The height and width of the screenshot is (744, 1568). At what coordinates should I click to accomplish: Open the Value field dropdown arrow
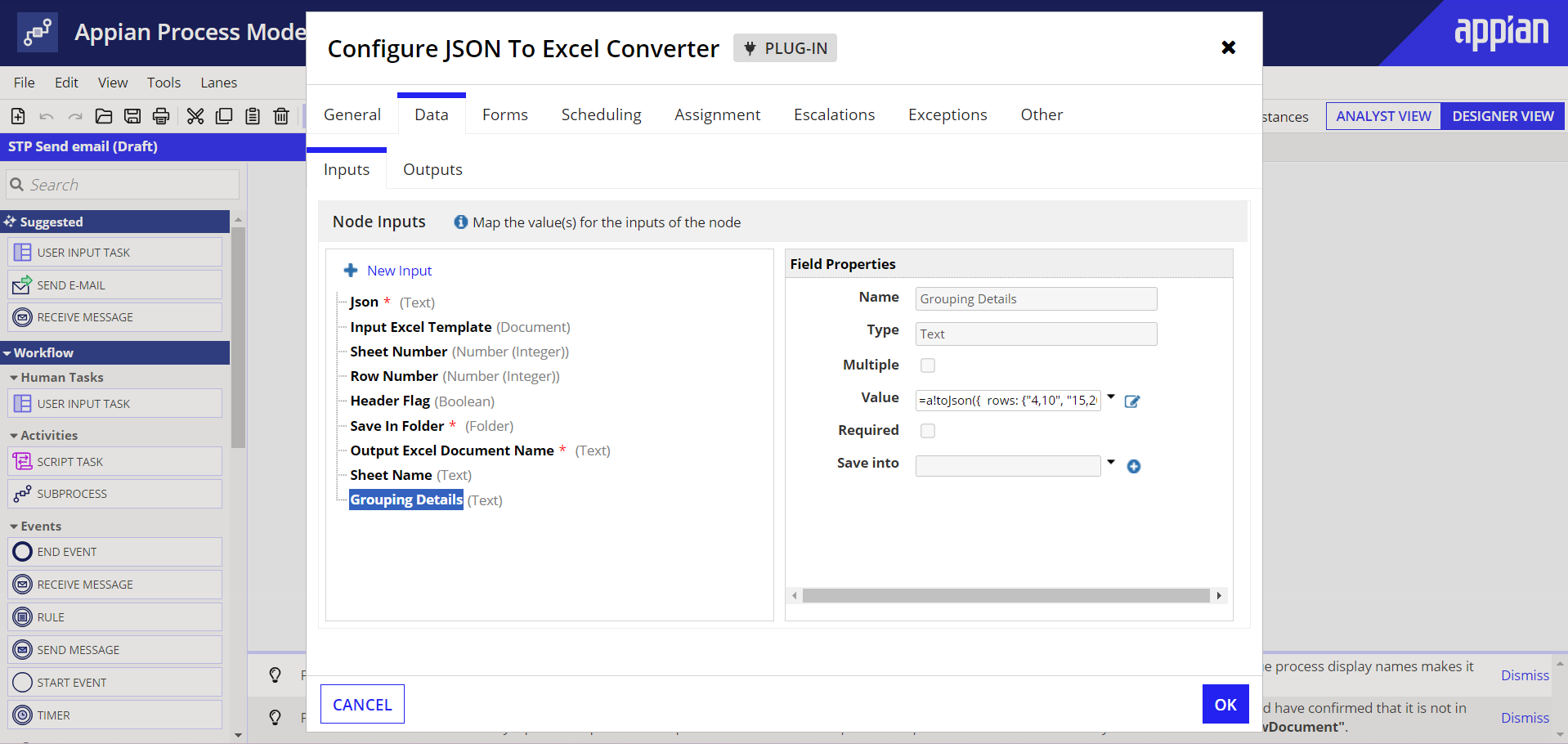coord(1111,397)
